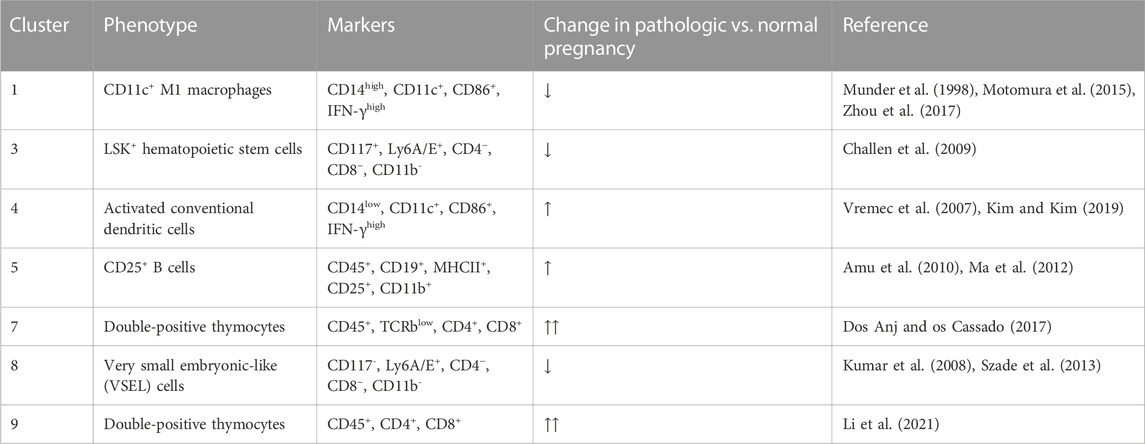Click the double up arrows in cluster 7 row
The image size is (1145, 444).
pyautogui.click(x=552, y=326)
